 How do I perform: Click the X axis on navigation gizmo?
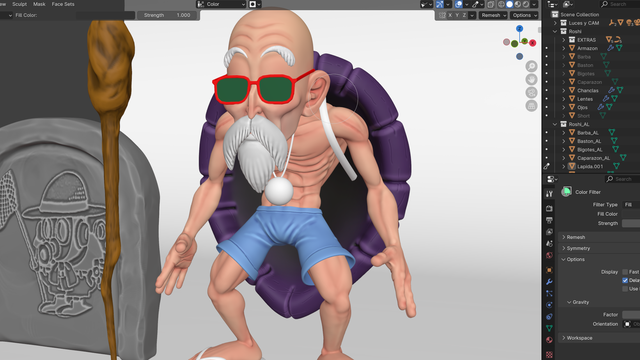click(532, 43)
